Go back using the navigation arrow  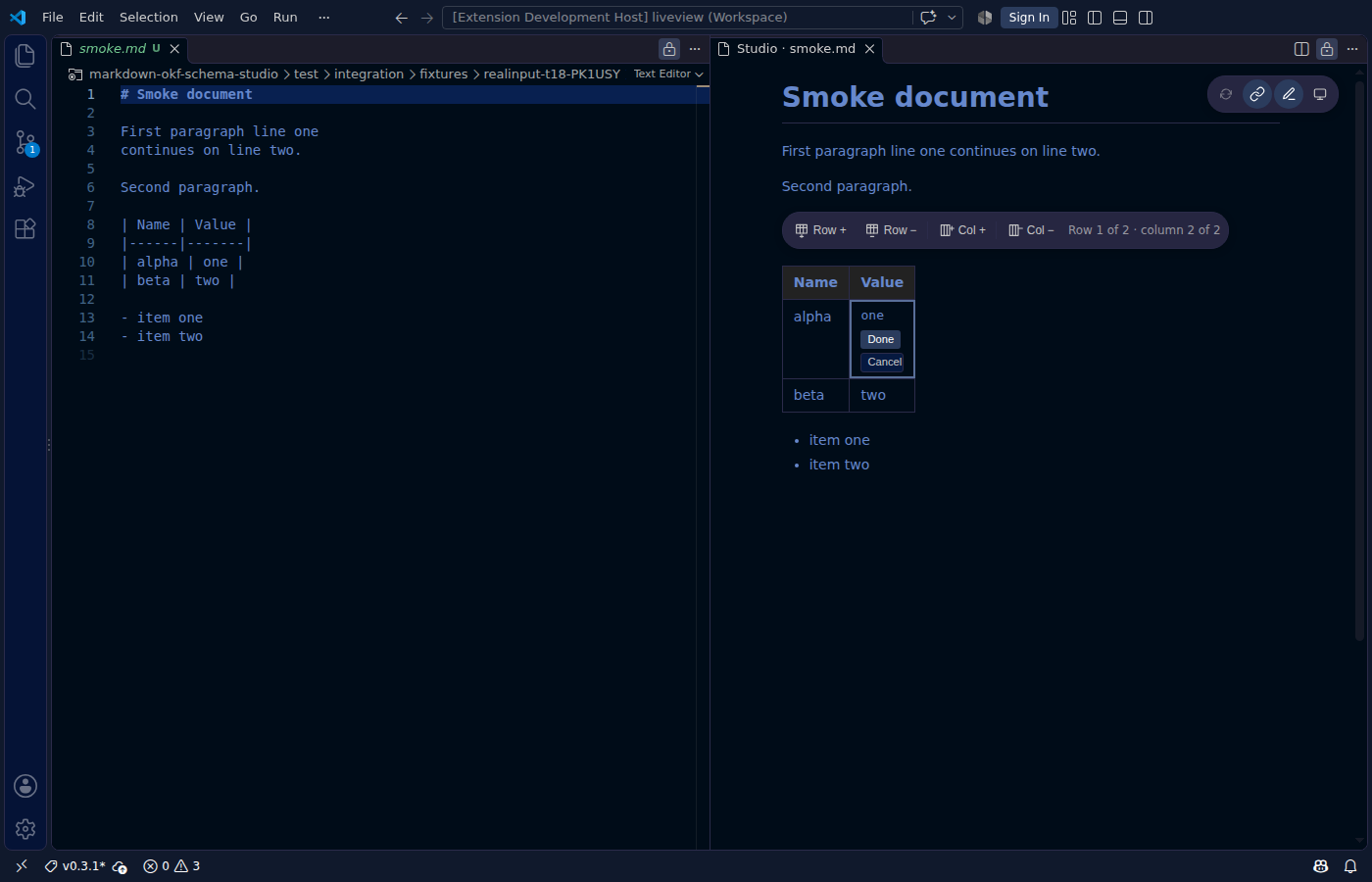[401, 18]
